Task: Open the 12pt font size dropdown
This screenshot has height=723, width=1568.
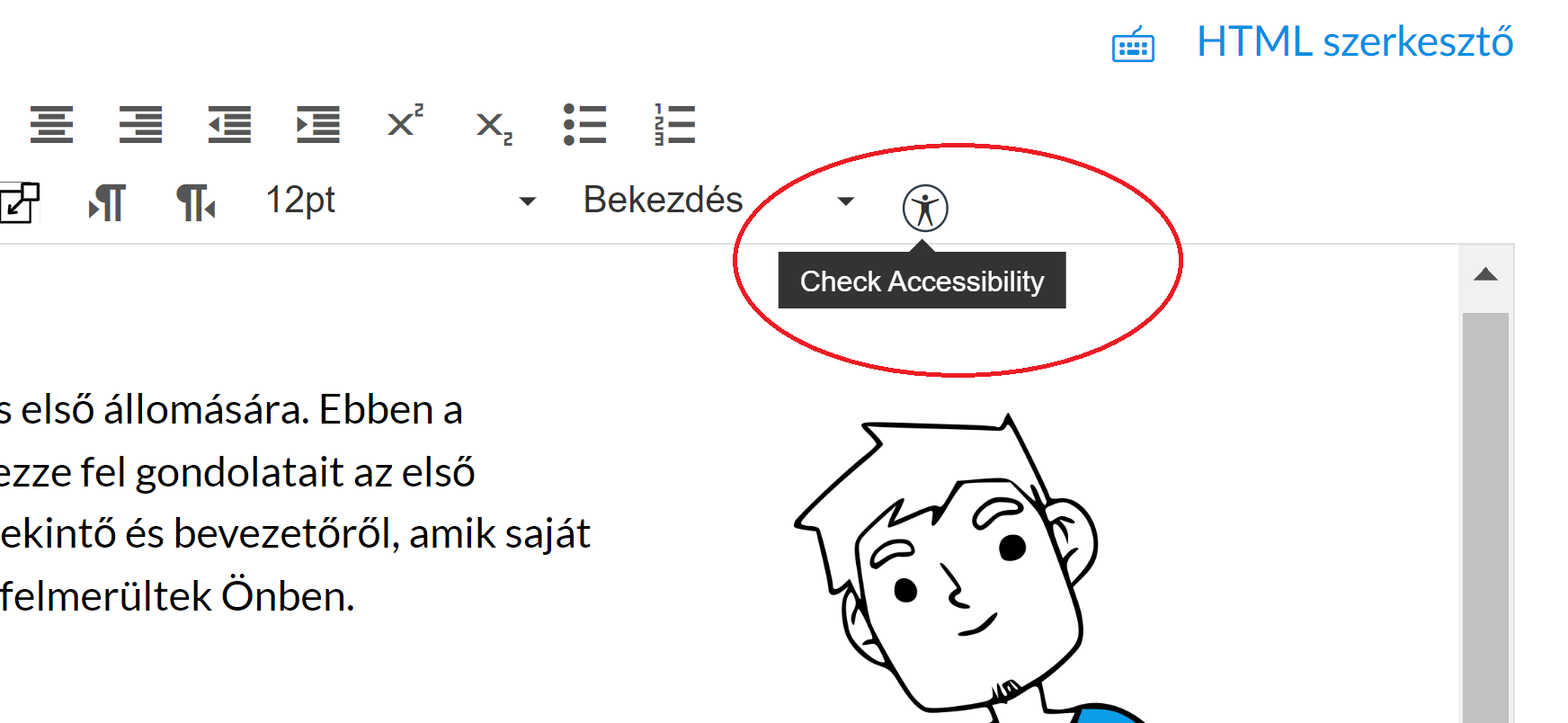Action: 401,201
